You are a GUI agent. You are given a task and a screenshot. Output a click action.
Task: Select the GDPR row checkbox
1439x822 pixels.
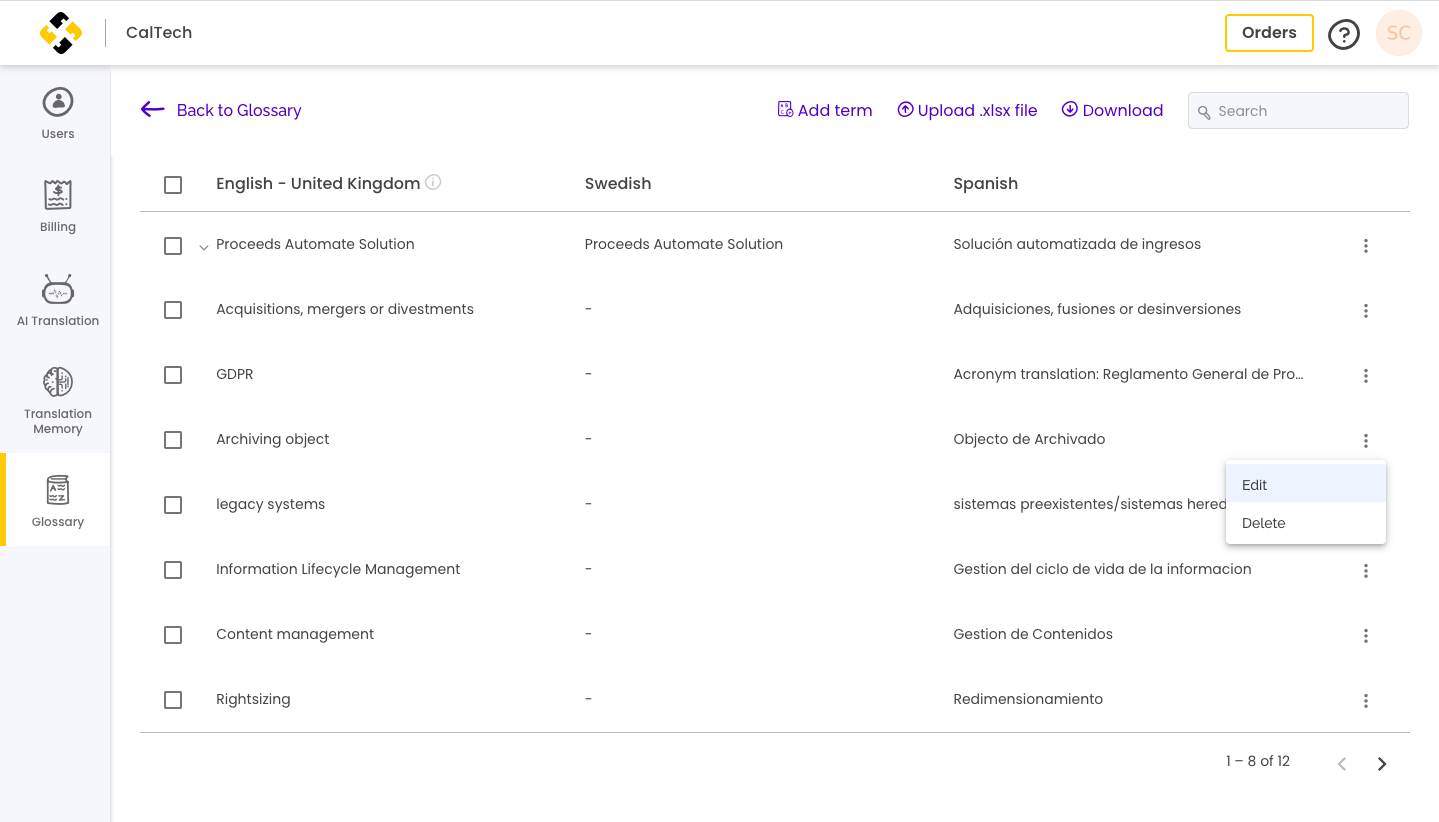[173, 375]
